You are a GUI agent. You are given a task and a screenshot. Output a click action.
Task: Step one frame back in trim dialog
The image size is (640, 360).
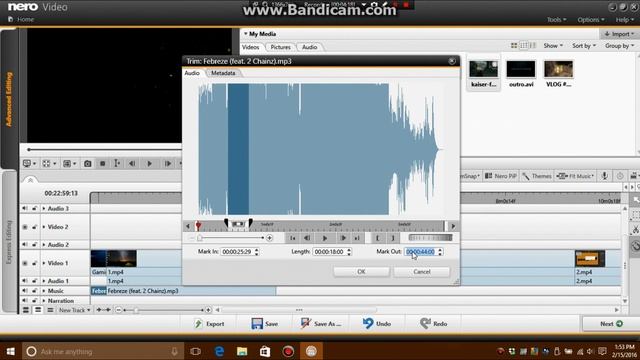click(x=307, y=238)
